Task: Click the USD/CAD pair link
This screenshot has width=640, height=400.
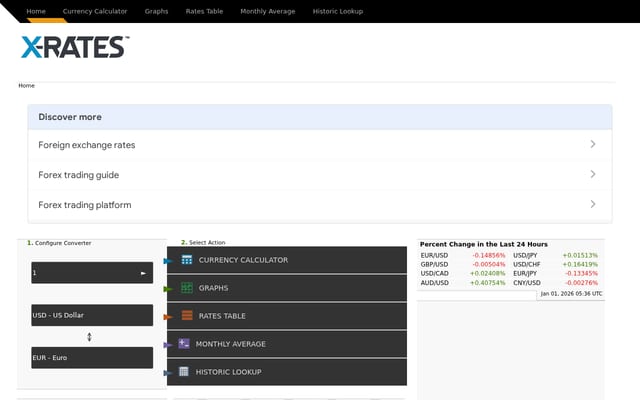Action: [435, 273]
